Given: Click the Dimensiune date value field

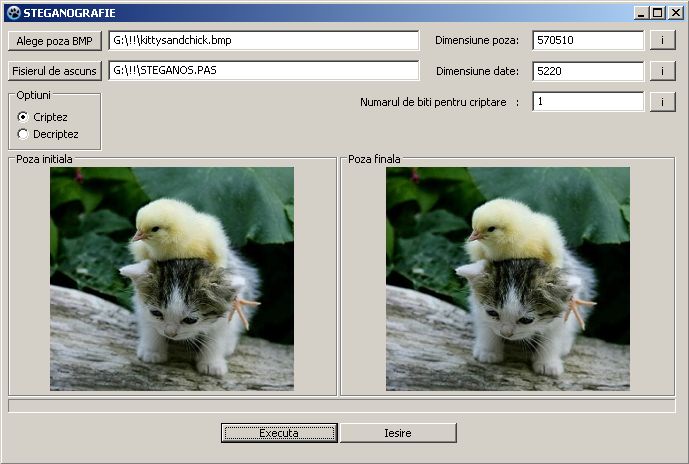Looking at the screenshot, I should pyautogui.click(x=588, y=71).
